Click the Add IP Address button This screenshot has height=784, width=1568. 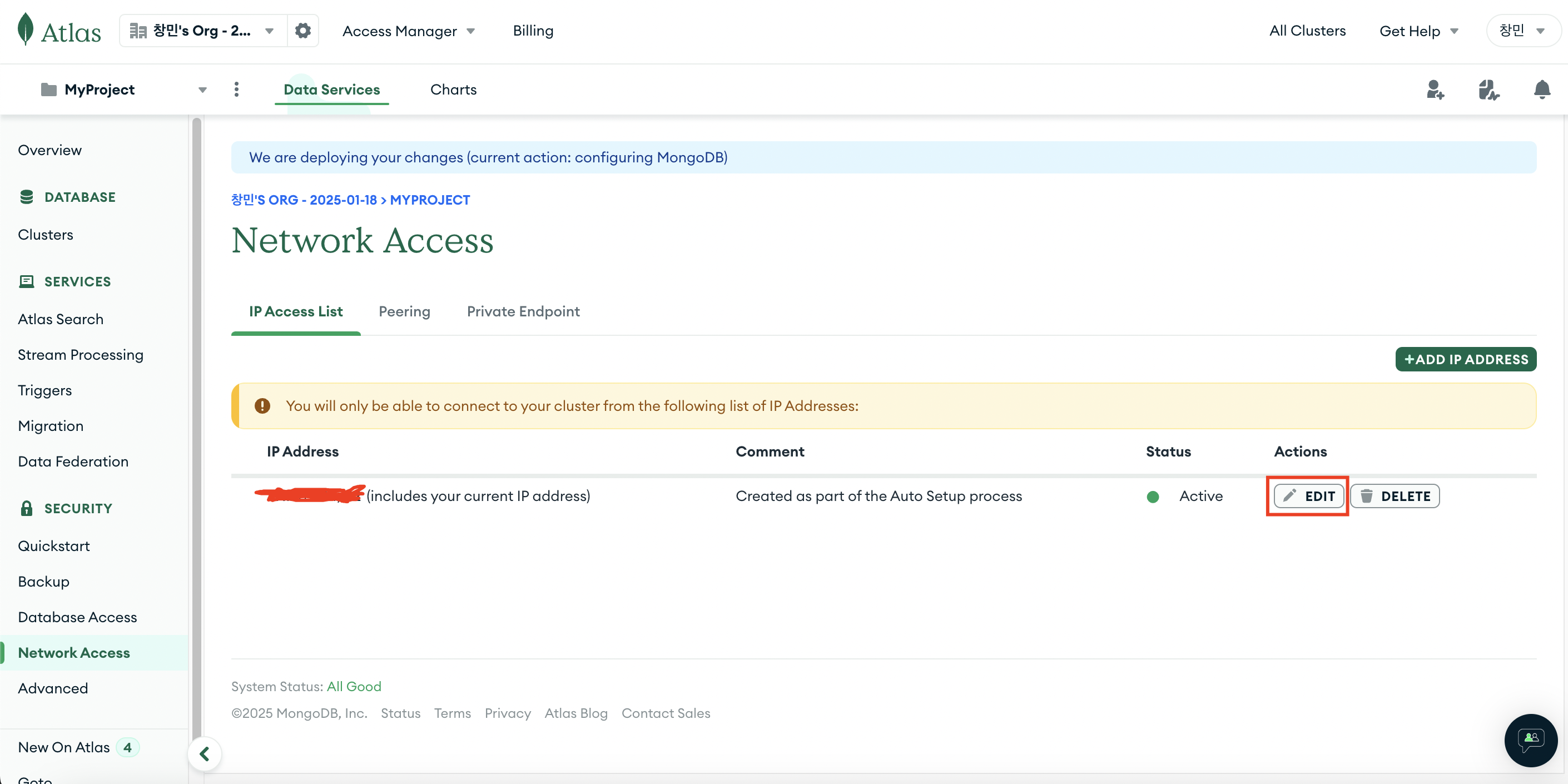point(1465,359)
